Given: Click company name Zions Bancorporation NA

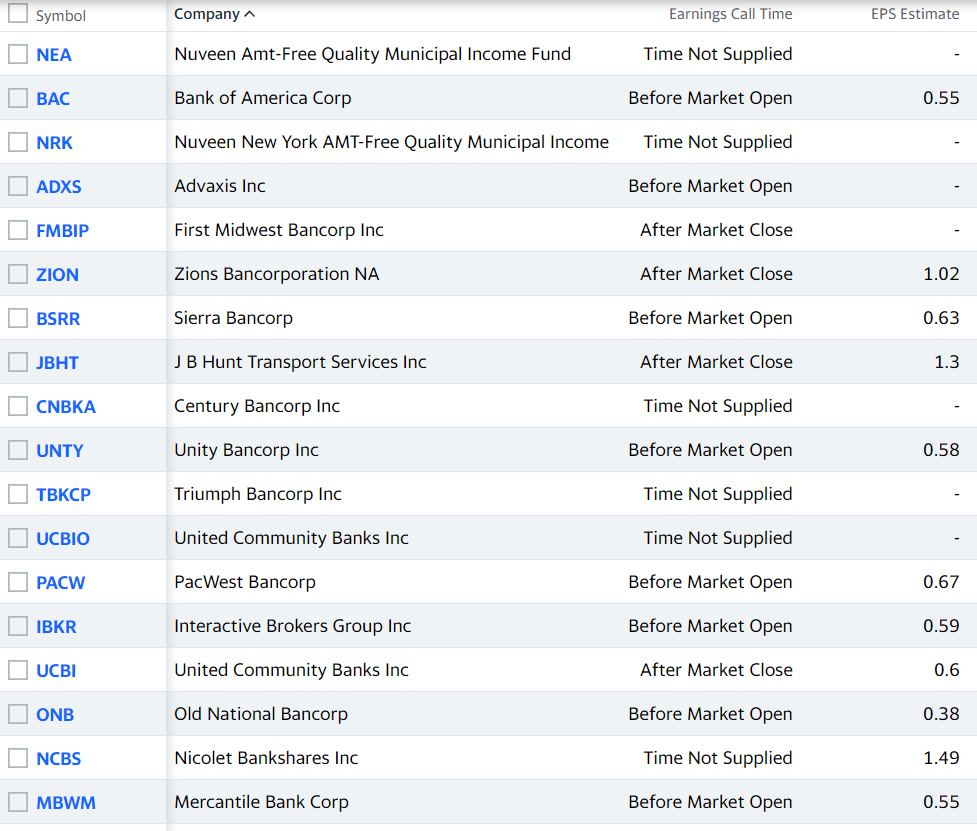Looking at the screenshot, I should click(x=277, y=274).
